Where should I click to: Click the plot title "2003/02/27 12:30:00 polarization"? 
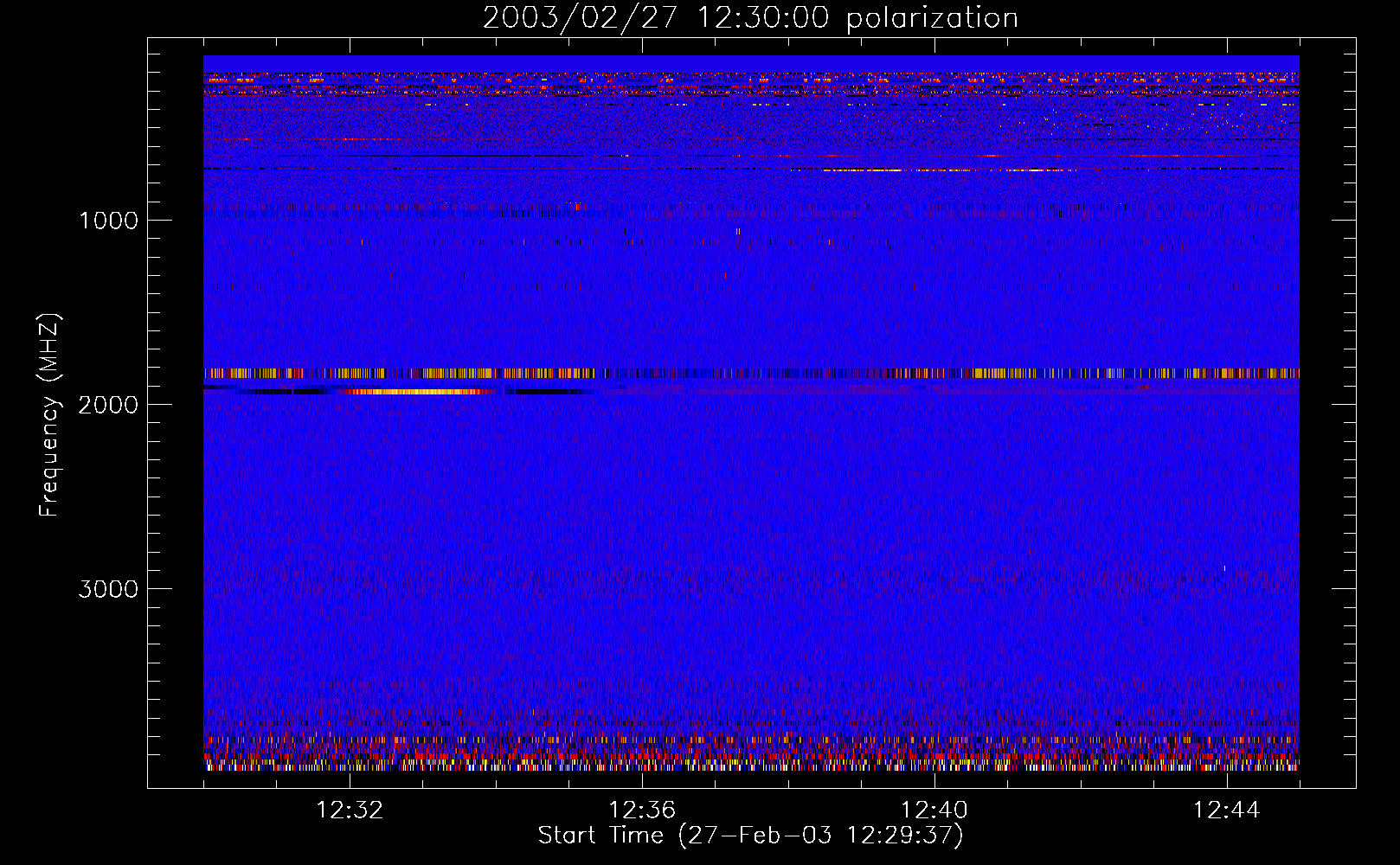point(750,18)
